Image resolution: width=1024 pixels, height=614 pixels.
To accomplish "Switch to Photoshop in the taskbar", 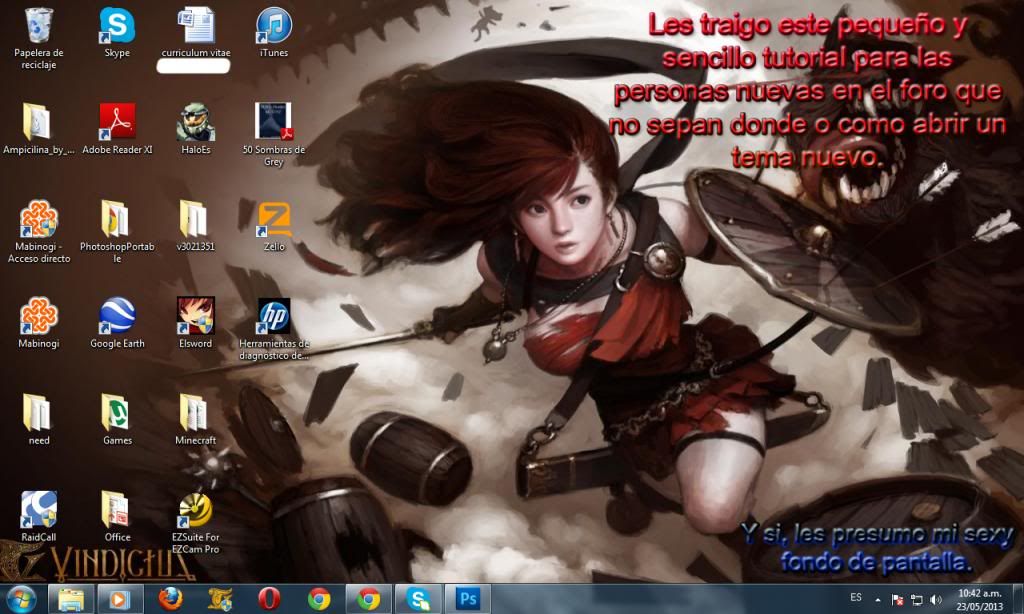I will pos(467,598).
